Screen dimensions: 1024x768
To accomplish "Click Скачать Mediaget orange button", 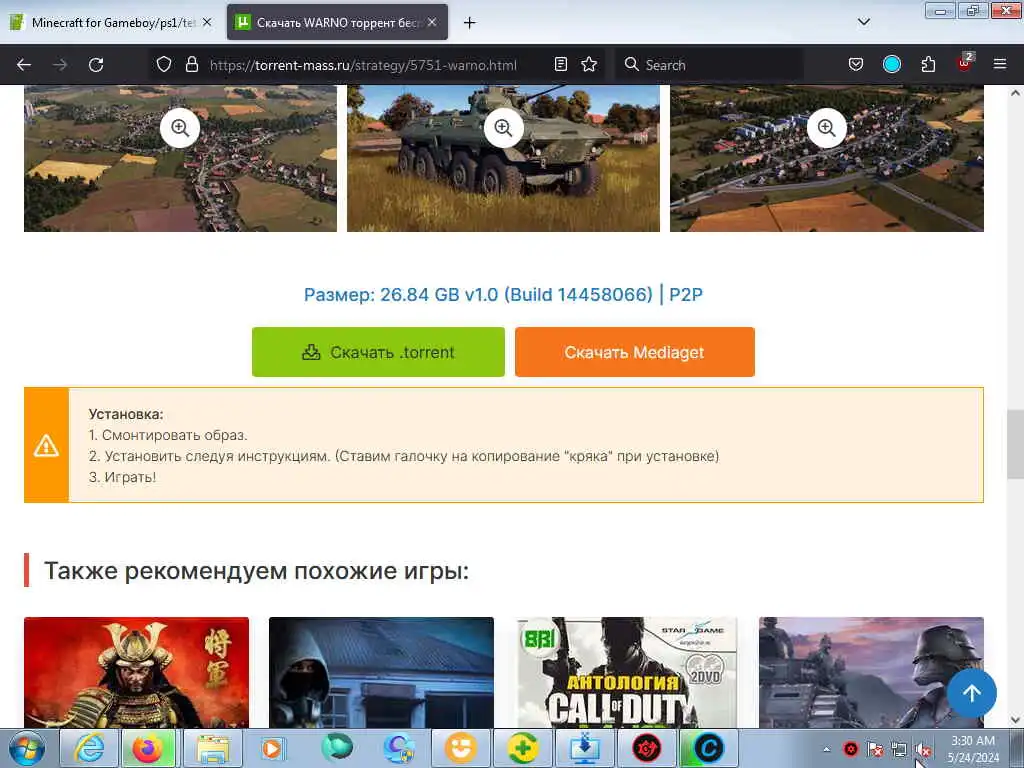I will coord(634,352).
